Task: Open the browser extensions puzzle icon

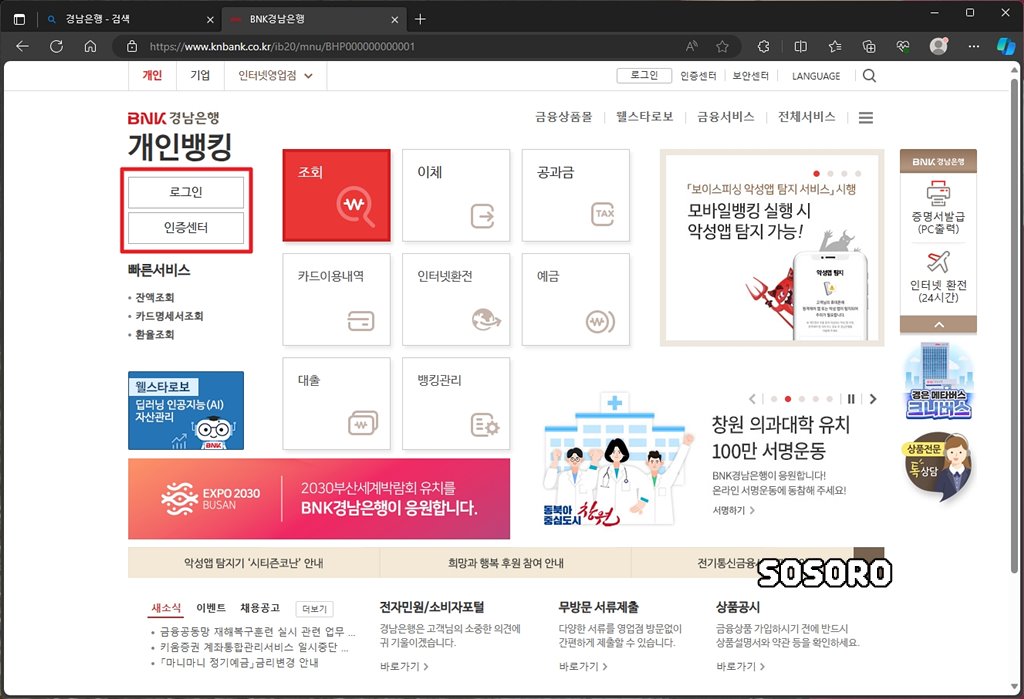Action: [763, 46]
